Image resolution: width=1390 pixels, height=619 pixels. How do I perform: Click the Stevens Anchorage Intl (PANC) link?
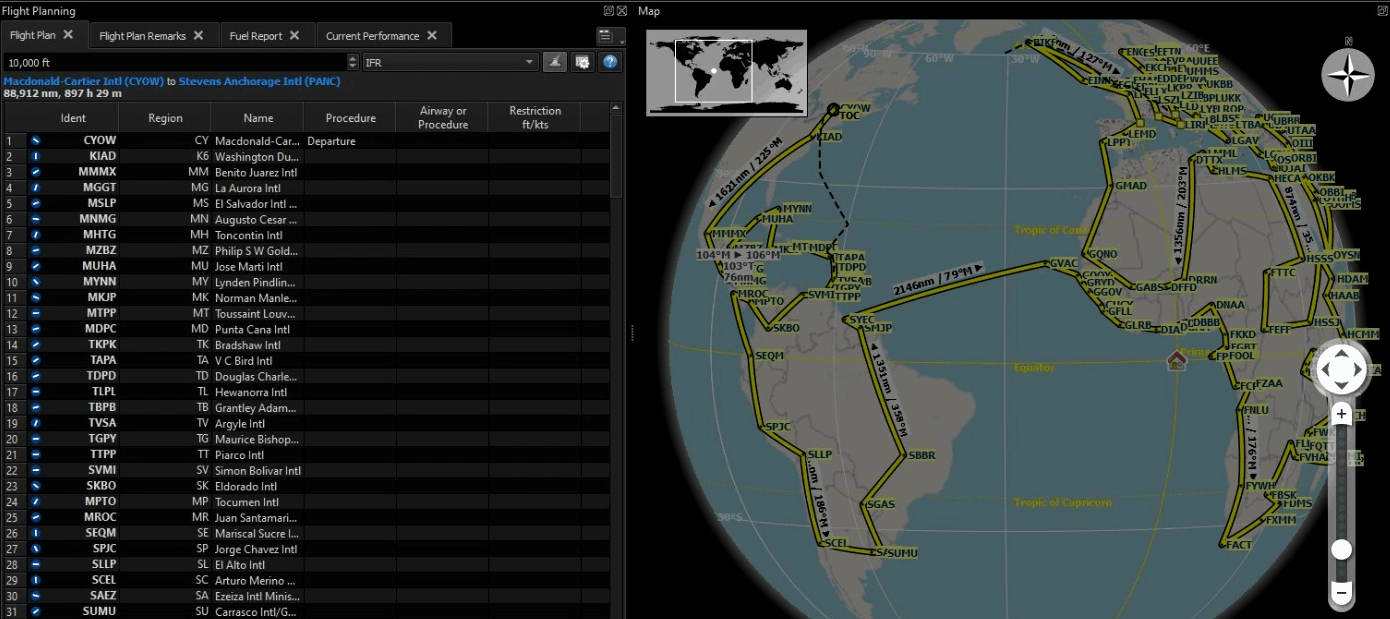click(x=259, y=81)
